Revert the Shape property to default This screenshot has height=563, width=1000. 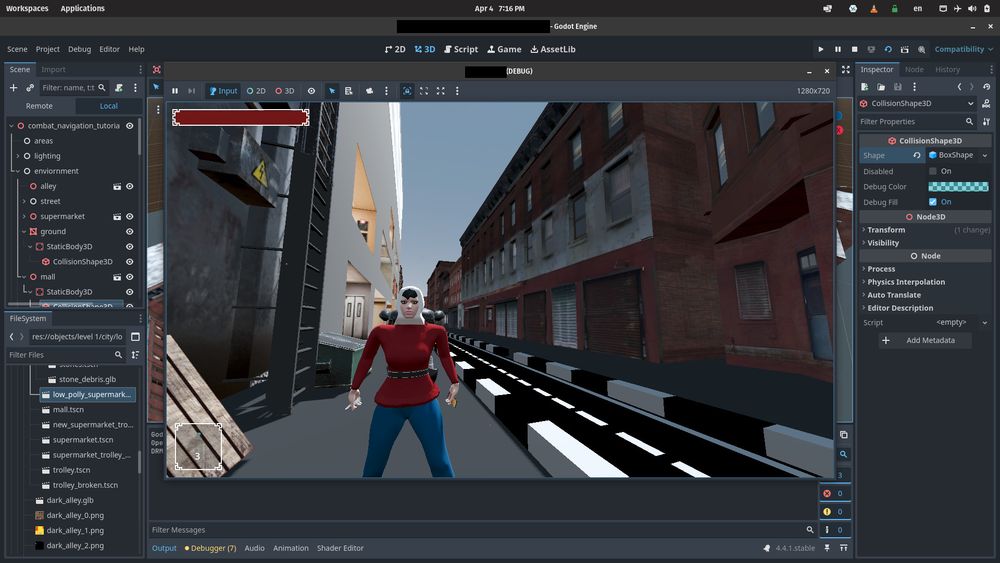tap(916, 155)
